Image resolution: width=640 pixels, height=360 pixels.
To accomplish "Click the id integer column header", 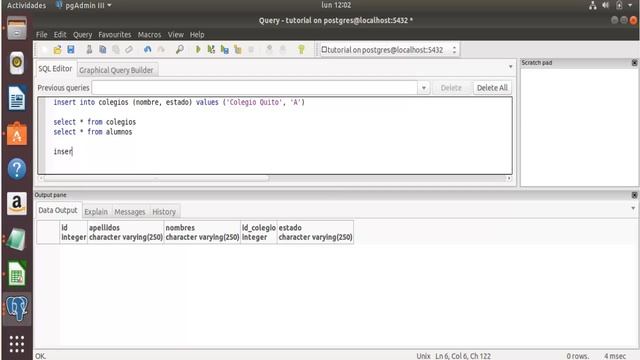I will click(x=73, y=232).
